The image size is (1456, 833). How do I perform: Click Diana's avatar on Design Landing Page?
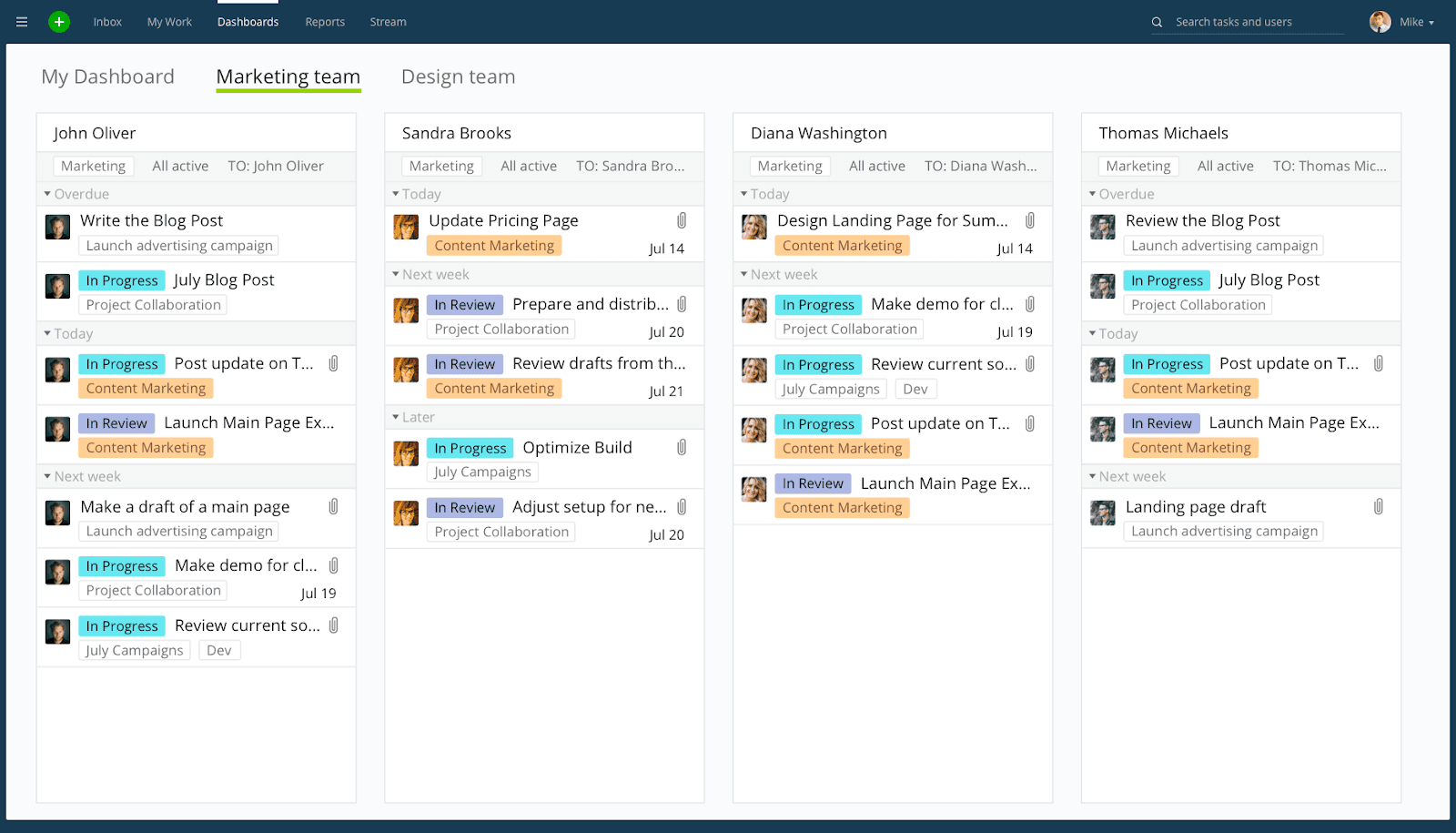754,227
